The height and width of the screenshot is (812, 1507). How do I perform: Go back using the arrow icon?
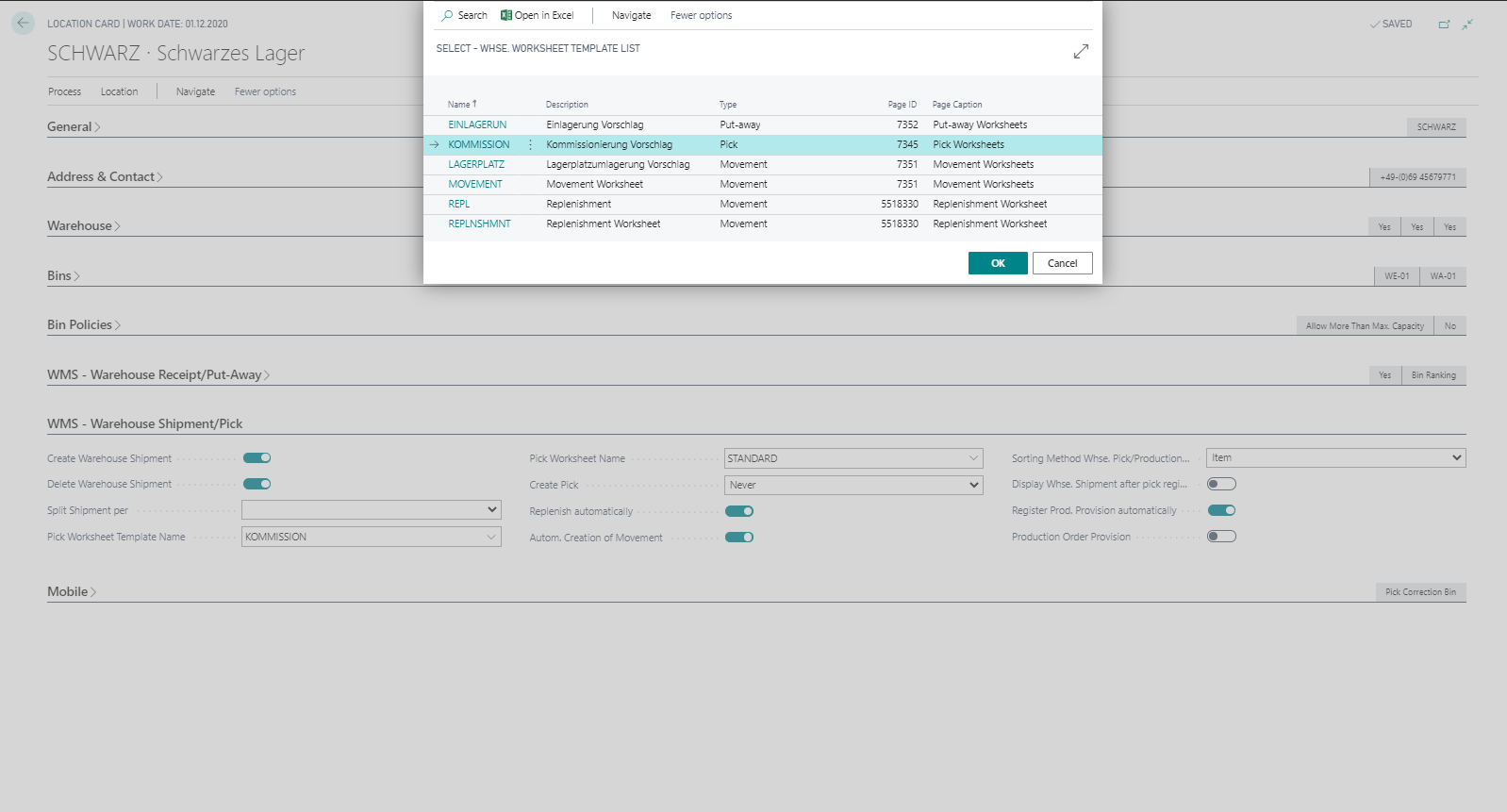point(23,24)
